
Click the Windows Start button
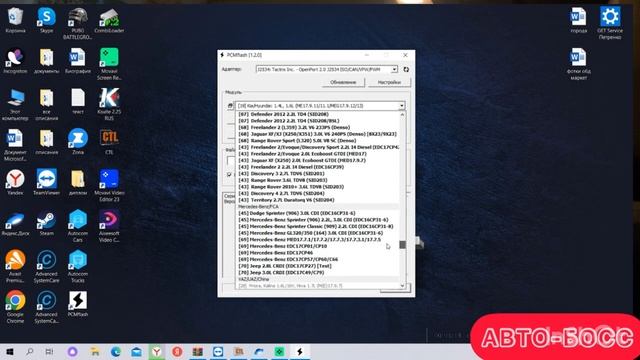click(9, 351)
